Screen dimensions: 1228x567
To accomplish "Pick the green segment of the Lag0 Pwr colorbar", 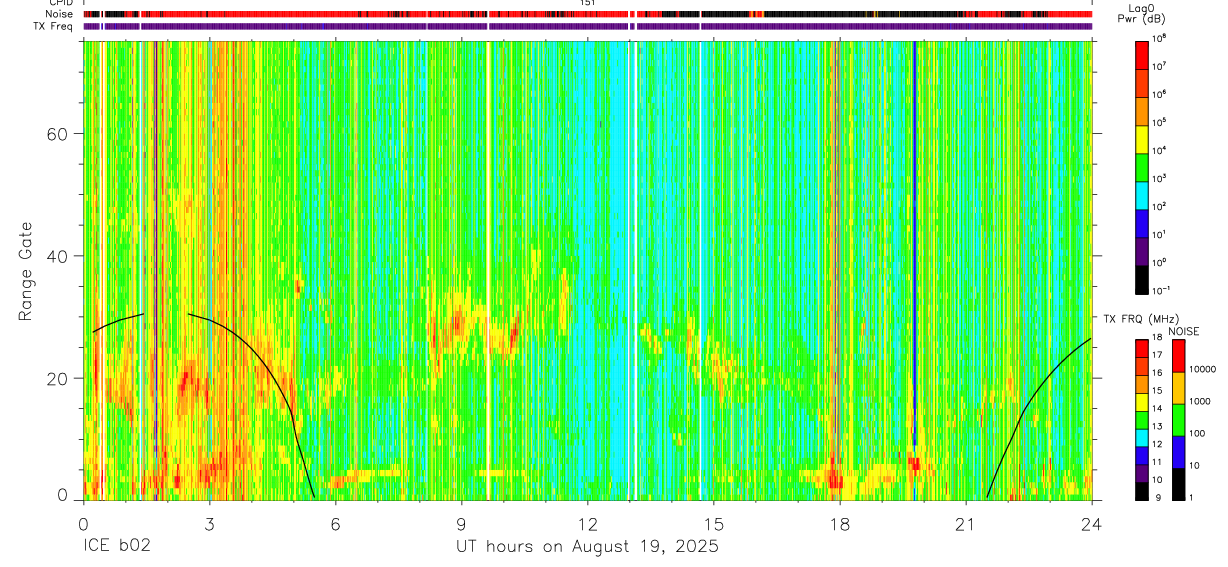I will tap(1142, 168).
